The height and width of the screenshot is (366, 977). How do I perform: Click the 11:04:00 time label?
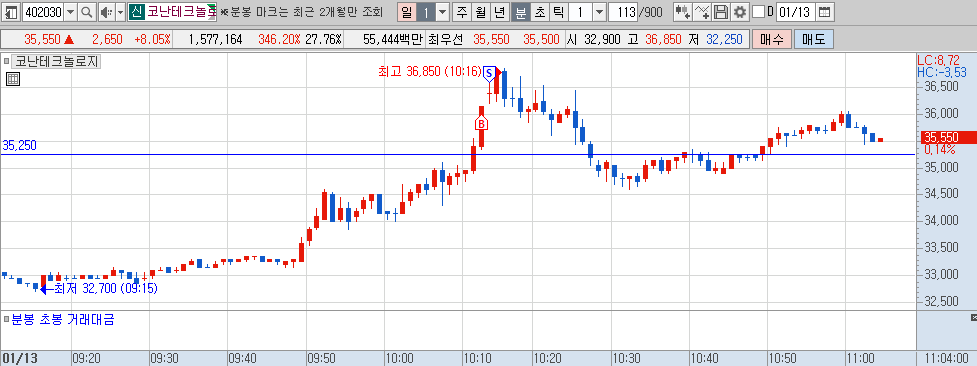pos(946,358)
